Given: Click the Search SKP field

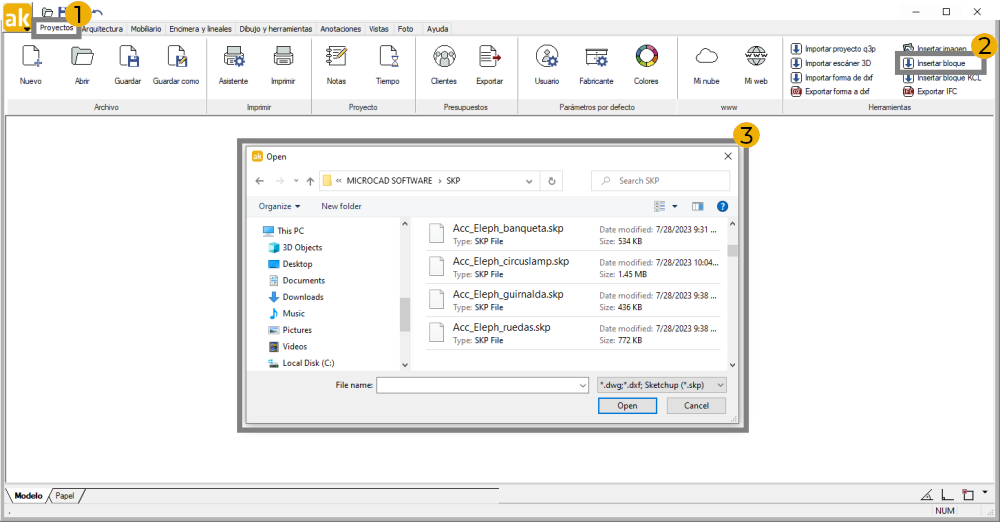Looking at the screenshot, I should 661,181.
